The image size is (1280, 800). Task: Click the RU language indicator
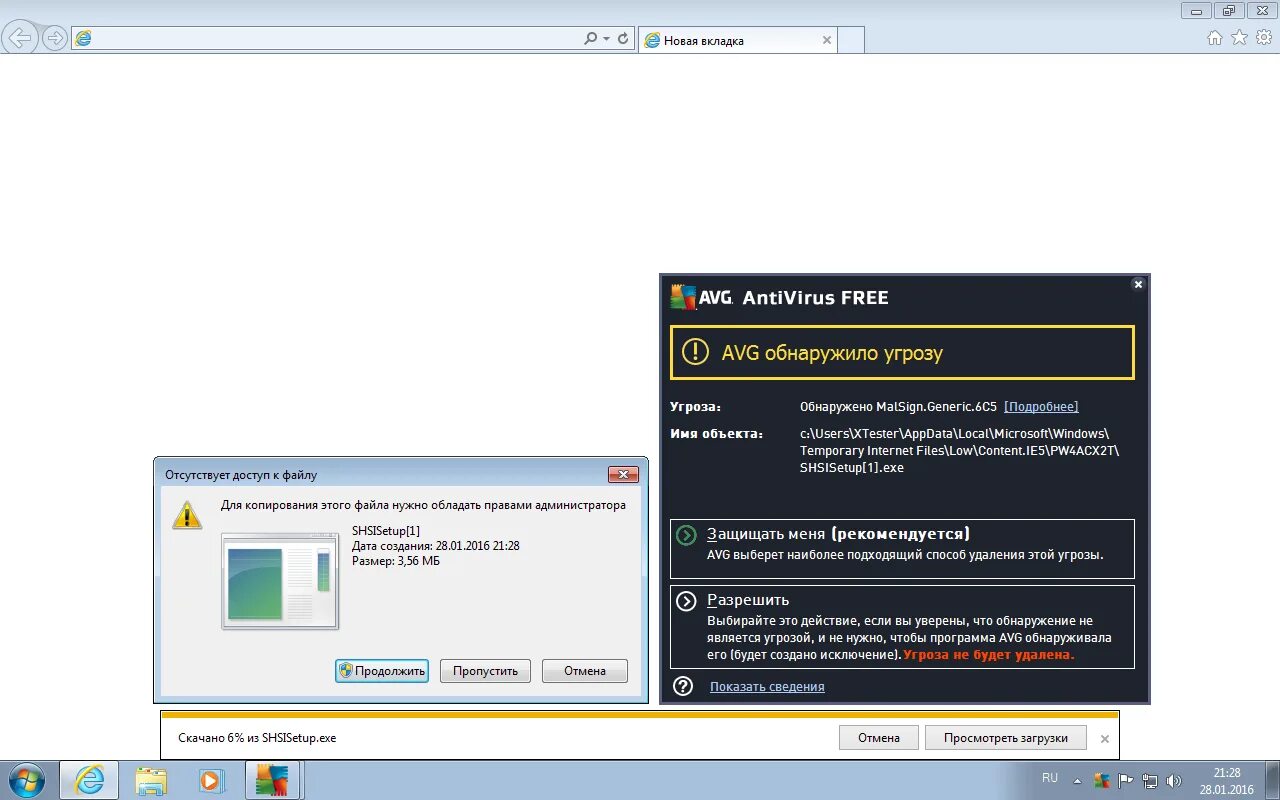[1050, 778]
